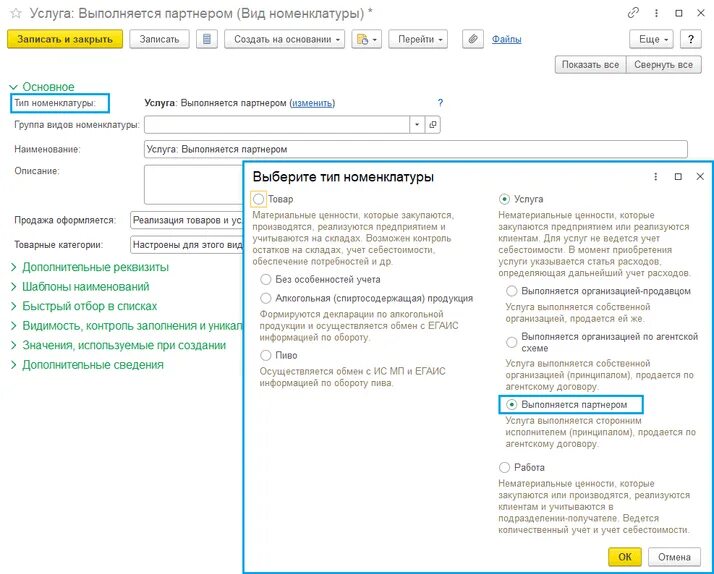714x574 pixels.
Task: Click Товарные категории field
Action: click(x=187, y=244)
